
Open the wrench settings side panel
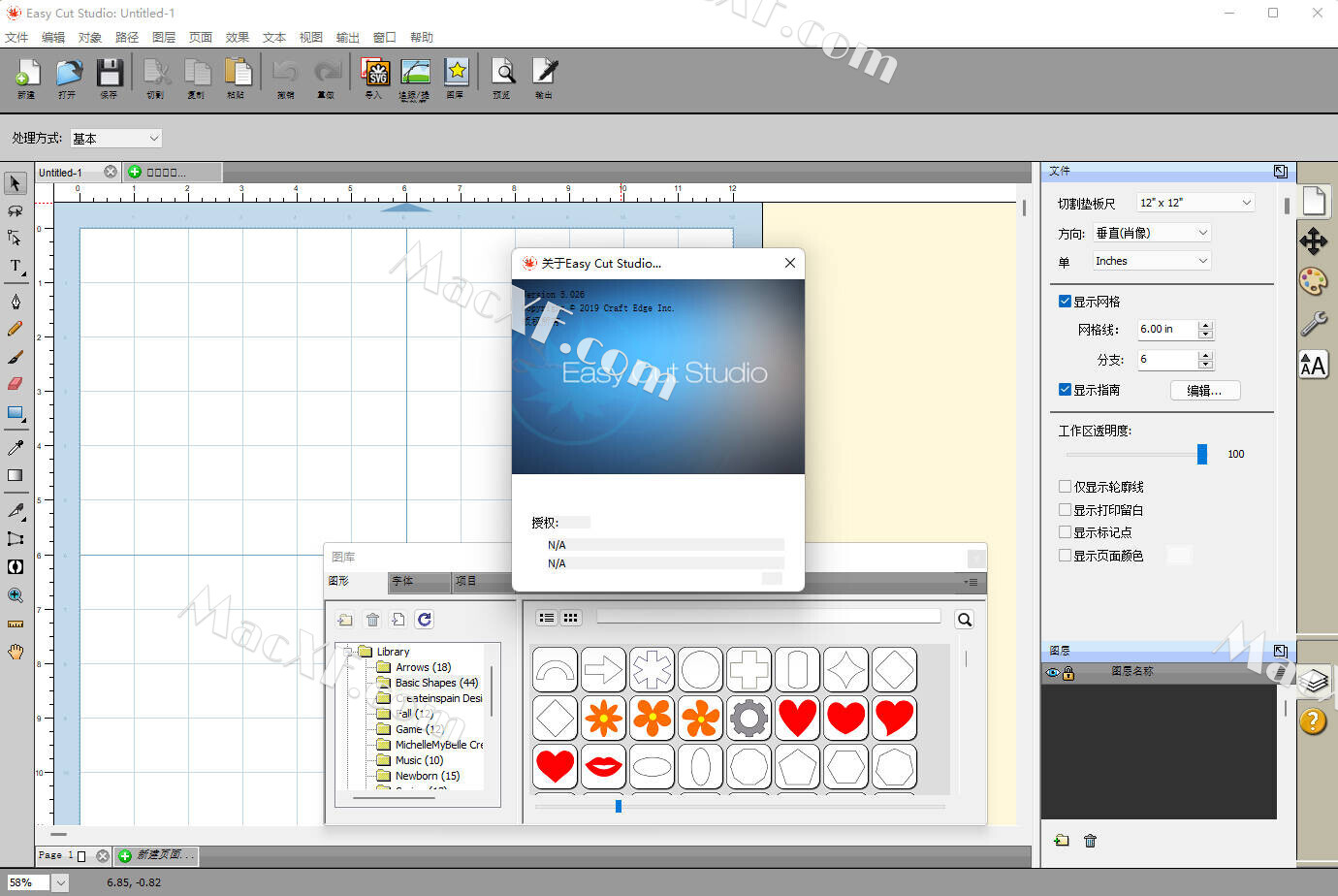point(1313,323)
